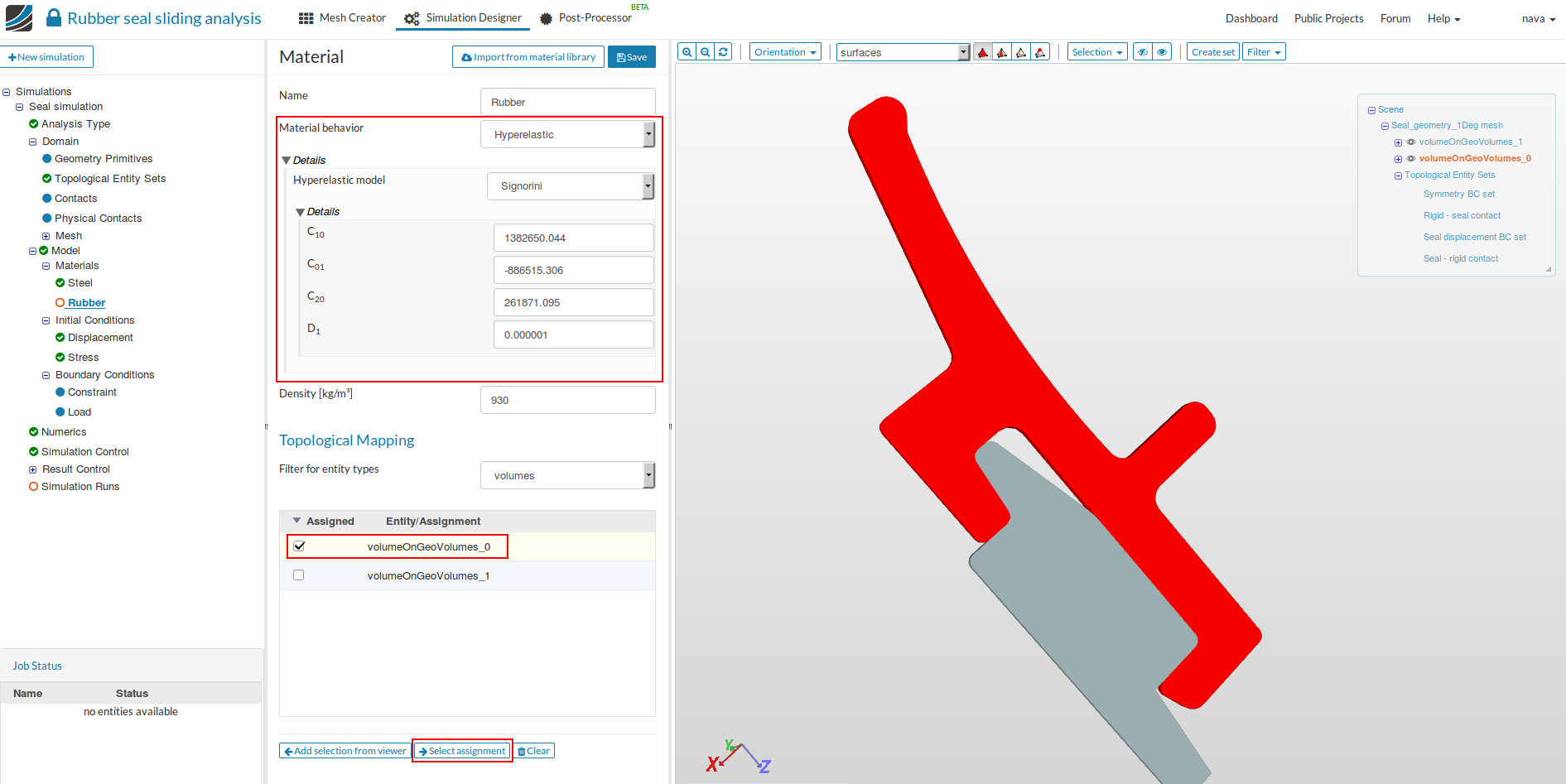The width and height of the screenshot is (1566, 784).
Task: Collapse the Boundary Conditions tree node
Action: point(46,376)
